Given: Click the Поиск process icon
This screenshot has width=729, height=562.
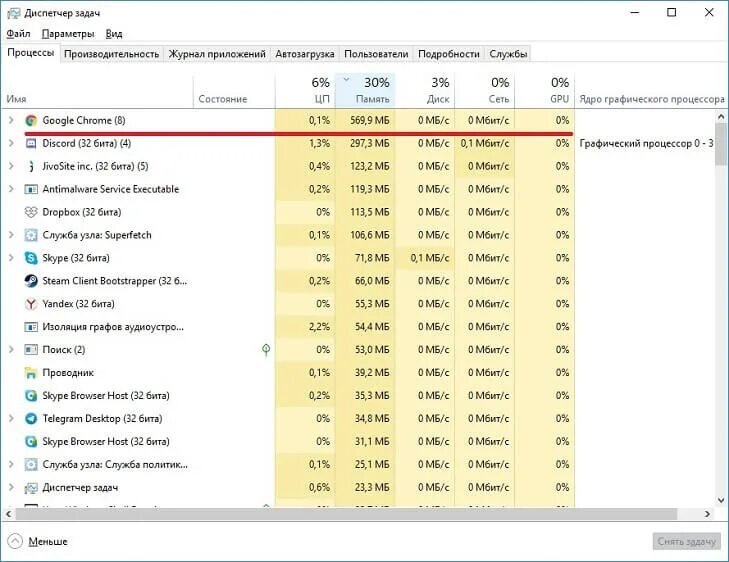Looking at the screenshot, I should (x=31, y=350).
